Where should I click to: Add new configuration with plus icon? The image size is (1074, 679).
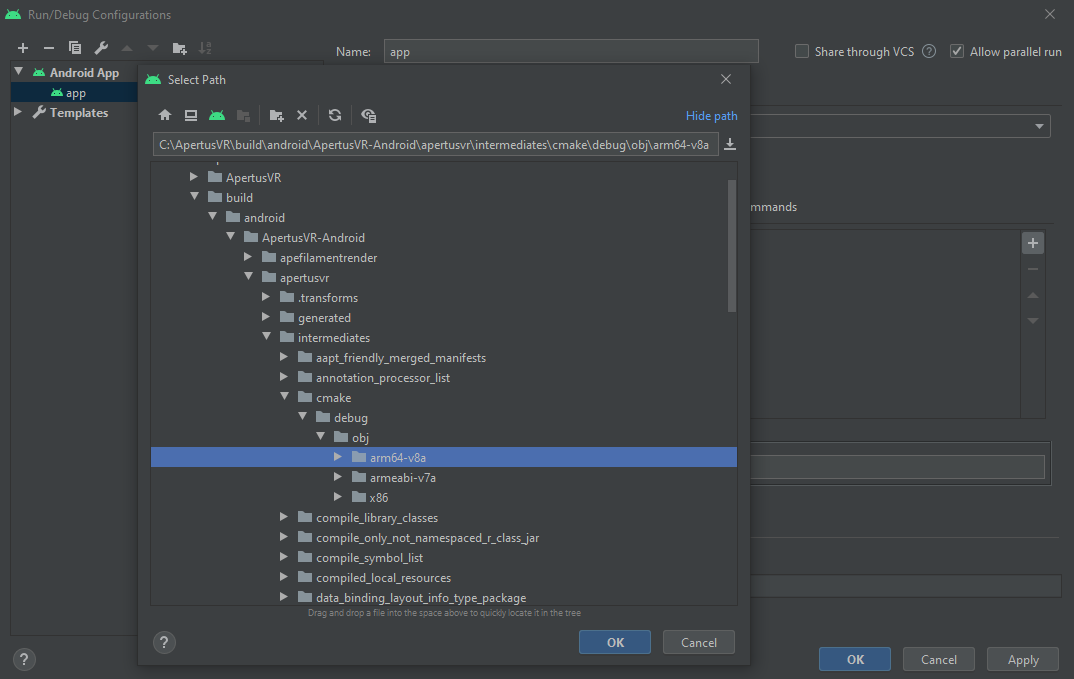23,48
